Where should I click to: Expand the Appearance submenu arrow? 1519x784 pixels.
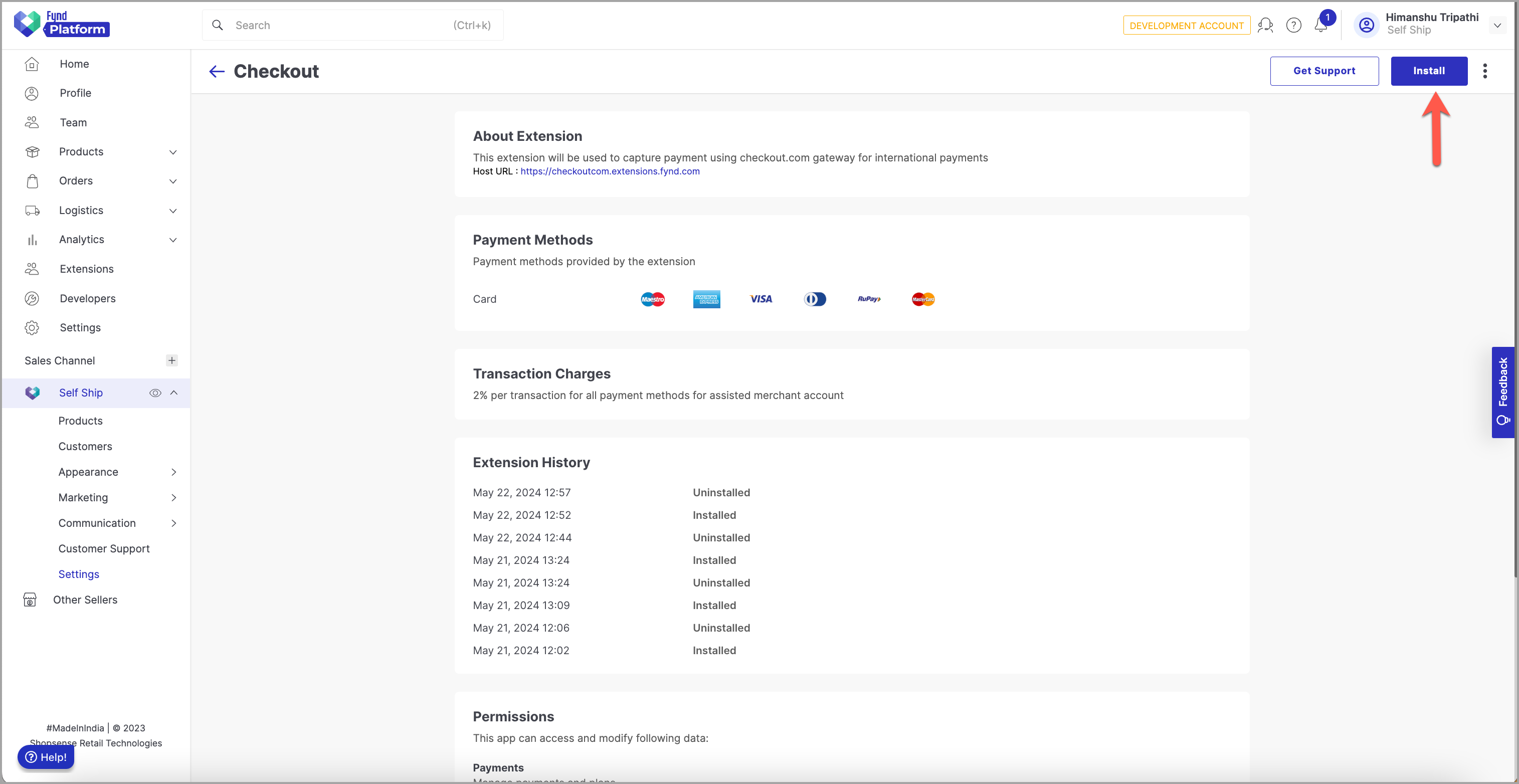click(x=174, y=472)
